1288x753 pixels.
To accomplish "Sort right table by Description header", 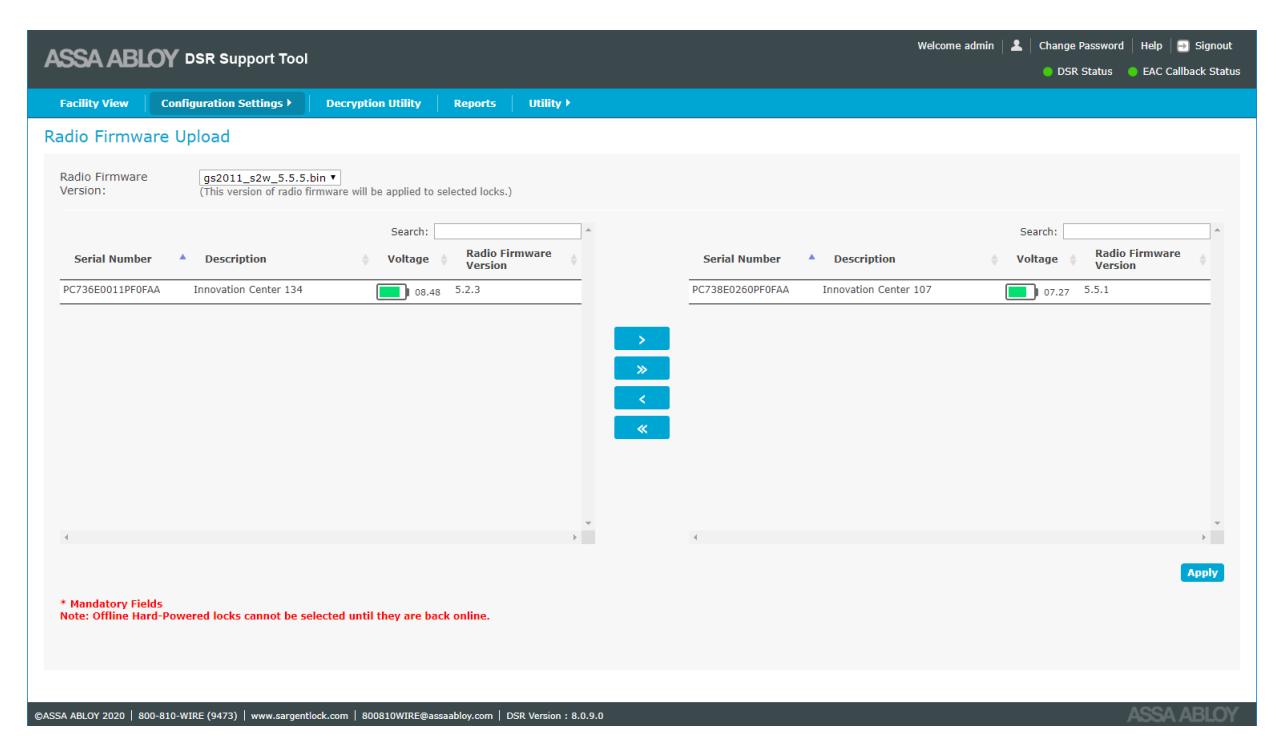I will tap(865, 259).
